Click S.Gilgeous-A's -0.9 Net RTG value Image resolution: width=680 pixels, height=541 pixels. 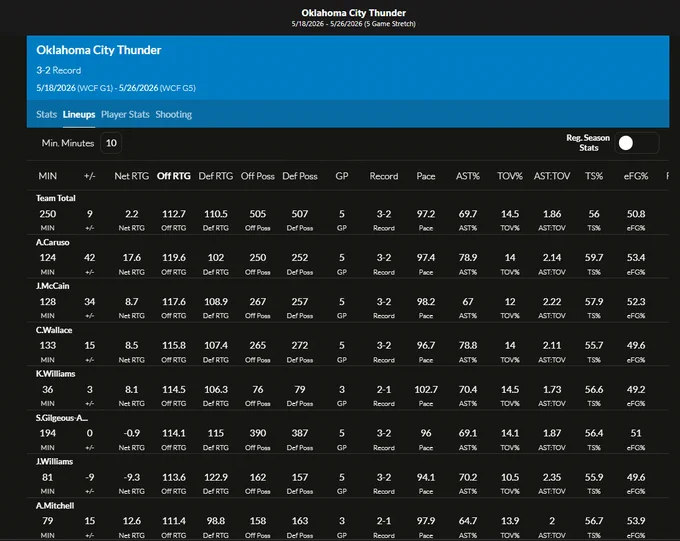click(131, 433)
